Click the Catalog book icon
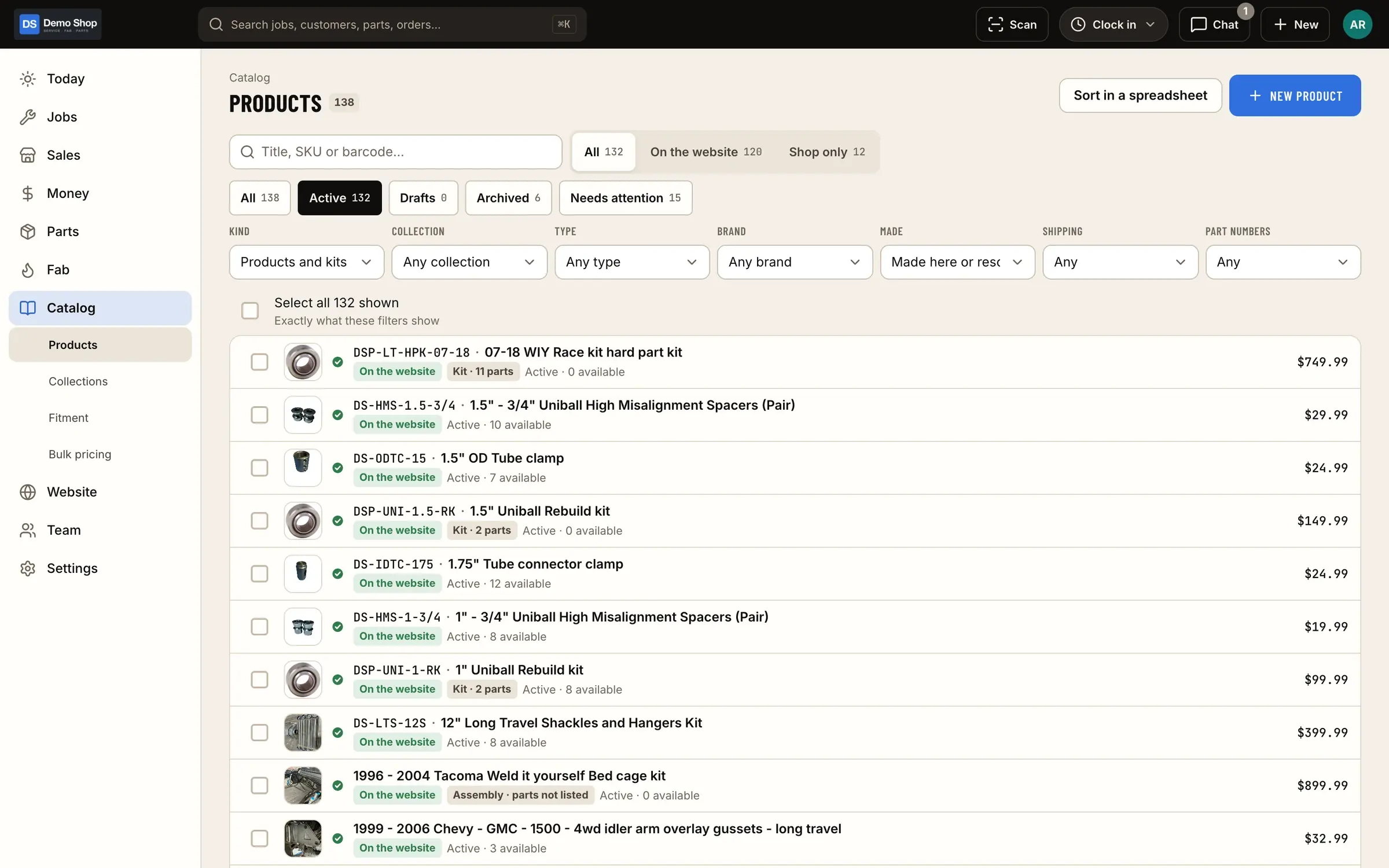Image resolution: width=1389 pixels, height=868 pixels. pos(28,308)
